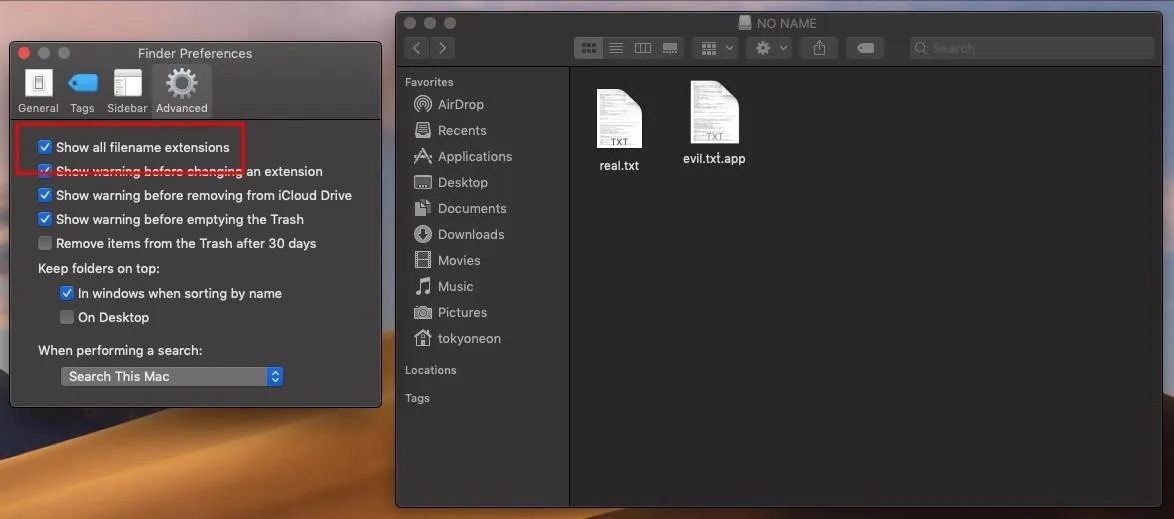The height and width of the screenshot is (519, 1174).
Task: Click the Finder search field
Action: click(1032, 49)
